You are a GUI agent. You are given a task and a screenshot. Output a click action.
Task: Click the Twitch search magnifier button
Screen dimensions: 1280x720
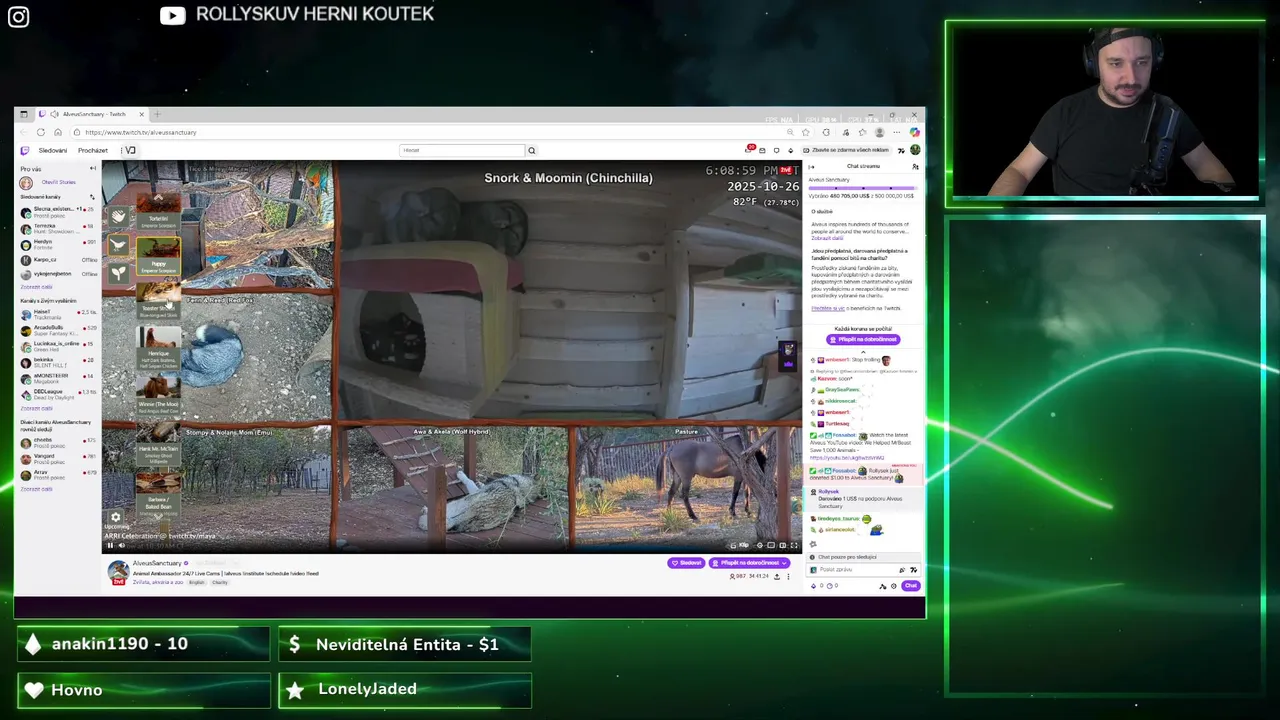pyautogui.click(x=531, y=150)
